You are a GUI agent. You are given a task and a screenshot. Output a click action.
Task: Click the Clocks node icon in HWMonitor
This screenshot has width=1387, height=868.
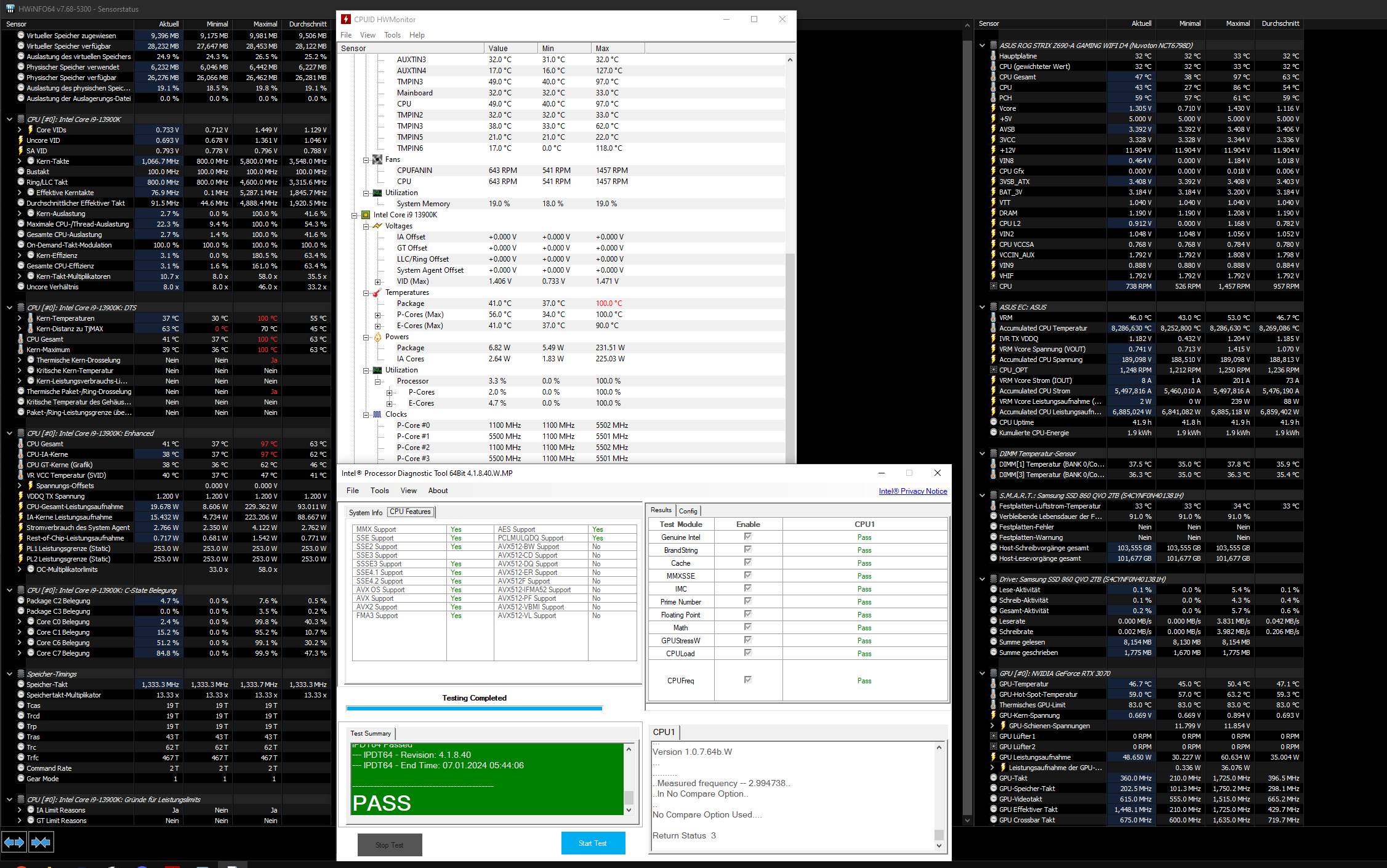point(377,414)
